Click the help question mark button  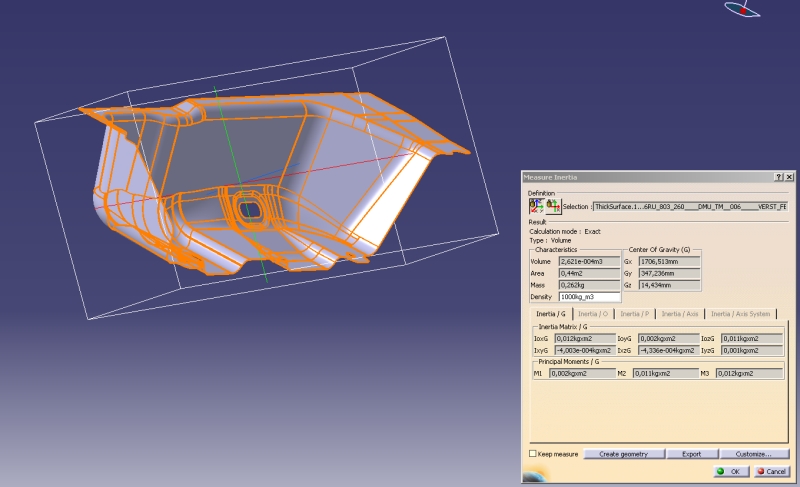pyautogui.click(x=778, y=177)
